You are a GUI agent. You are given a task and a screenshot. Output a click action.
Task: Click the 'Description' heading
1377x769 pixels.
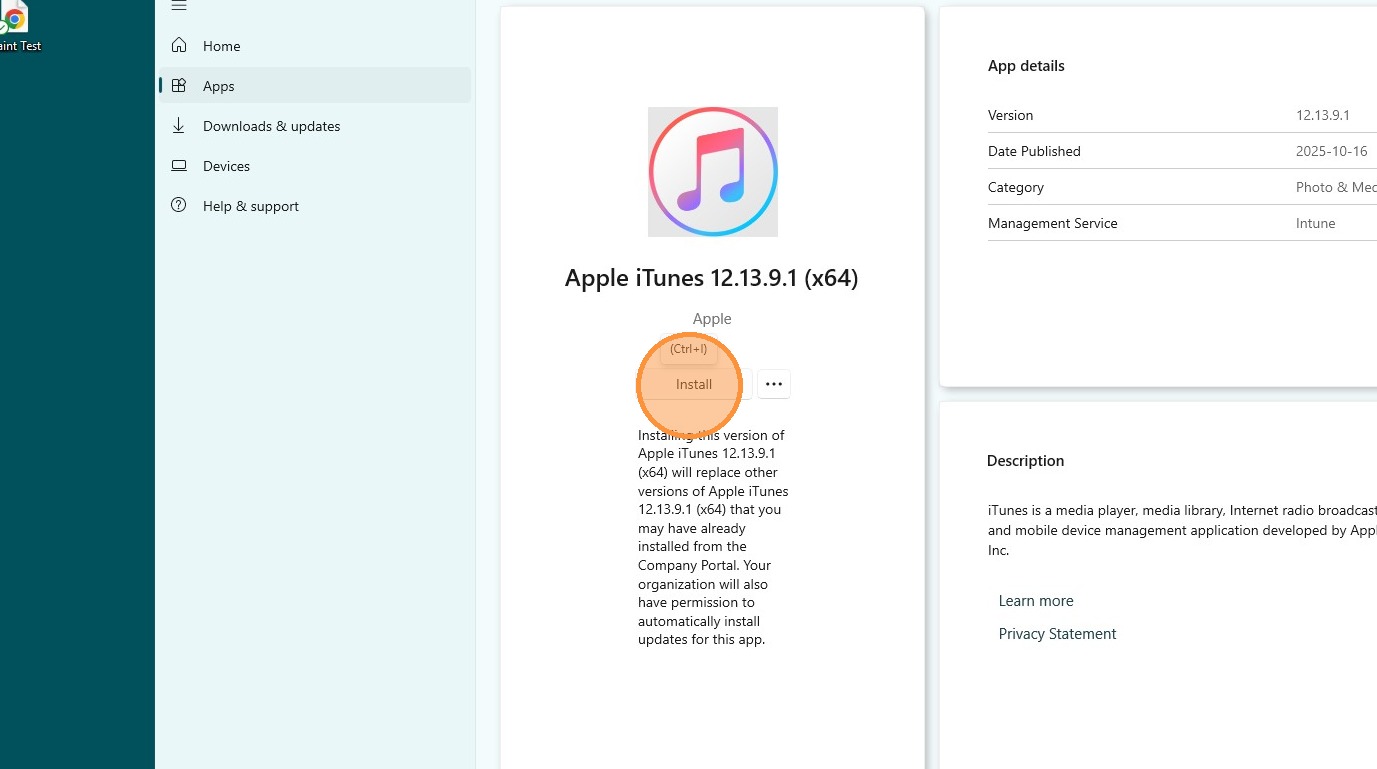[1025, 461]
